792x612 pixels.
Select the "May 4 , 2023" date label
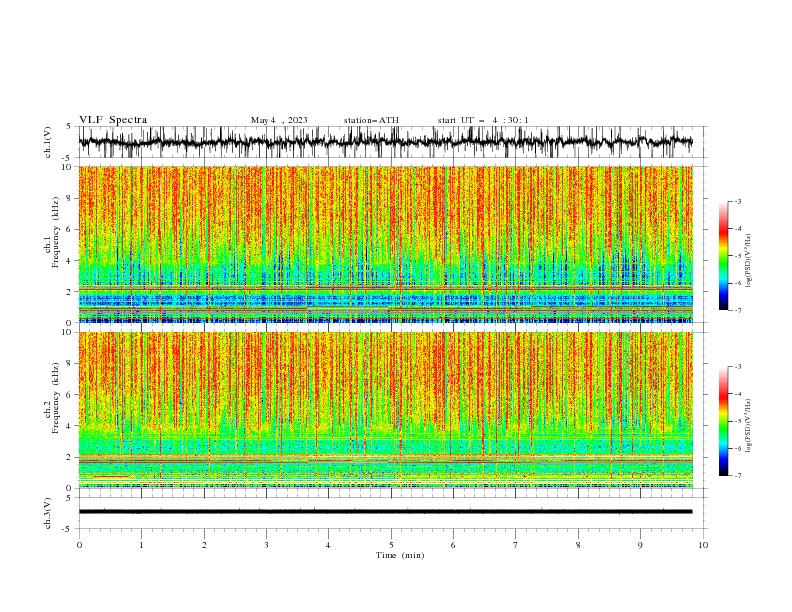click(279, 120)
